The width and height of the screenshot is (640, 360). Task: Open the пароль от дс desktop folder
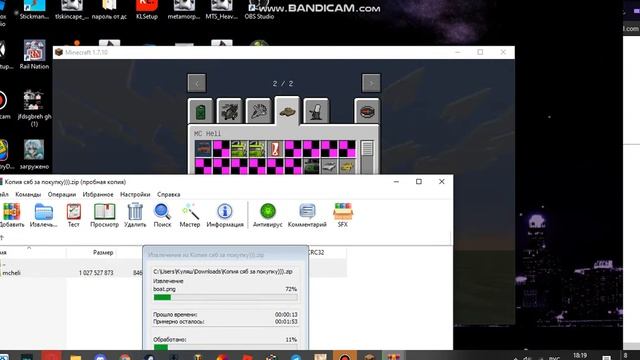[x=109, y=10]
